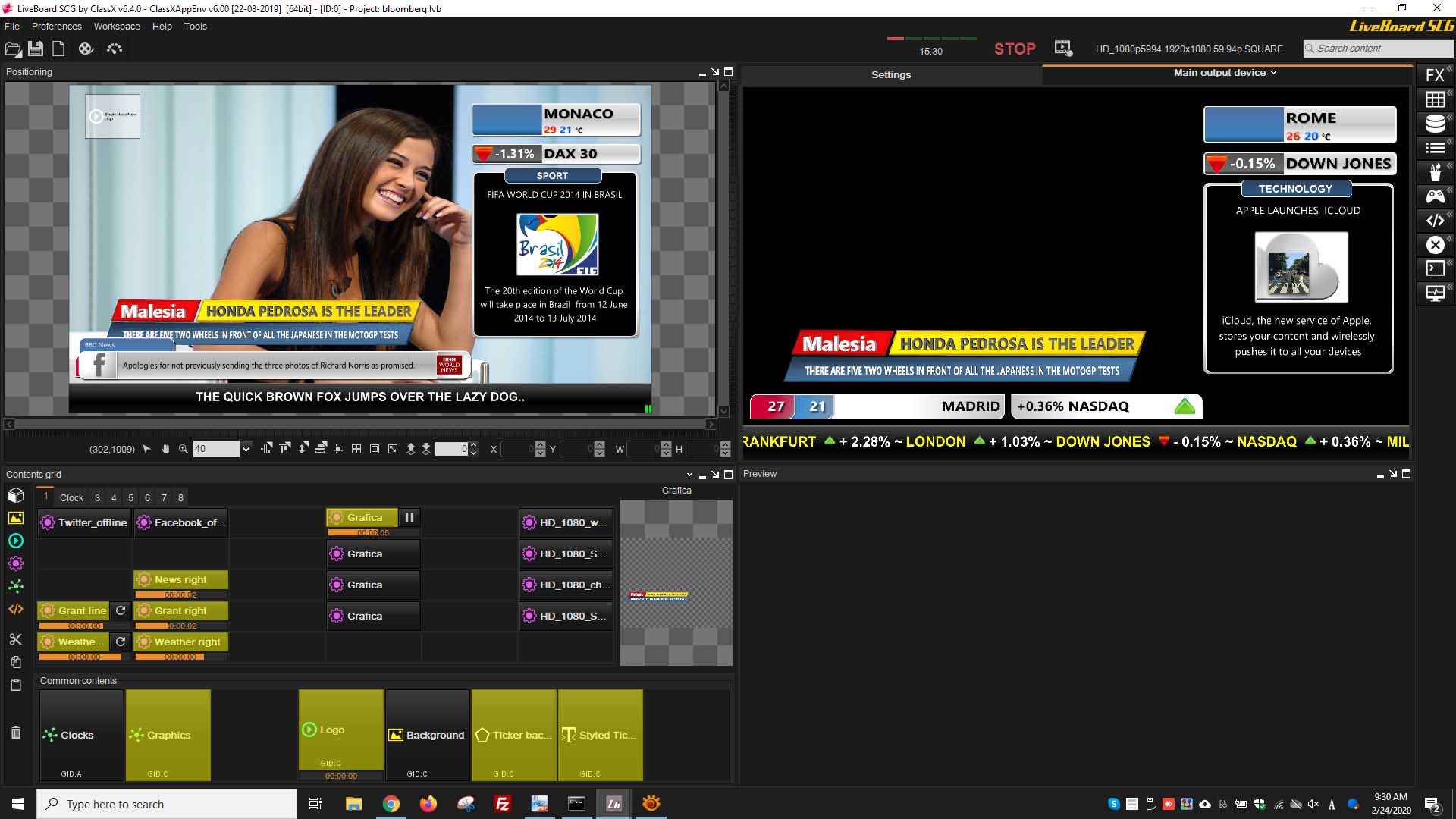
Task: Open the Workspace menu
Action: [x=117, y=26]
